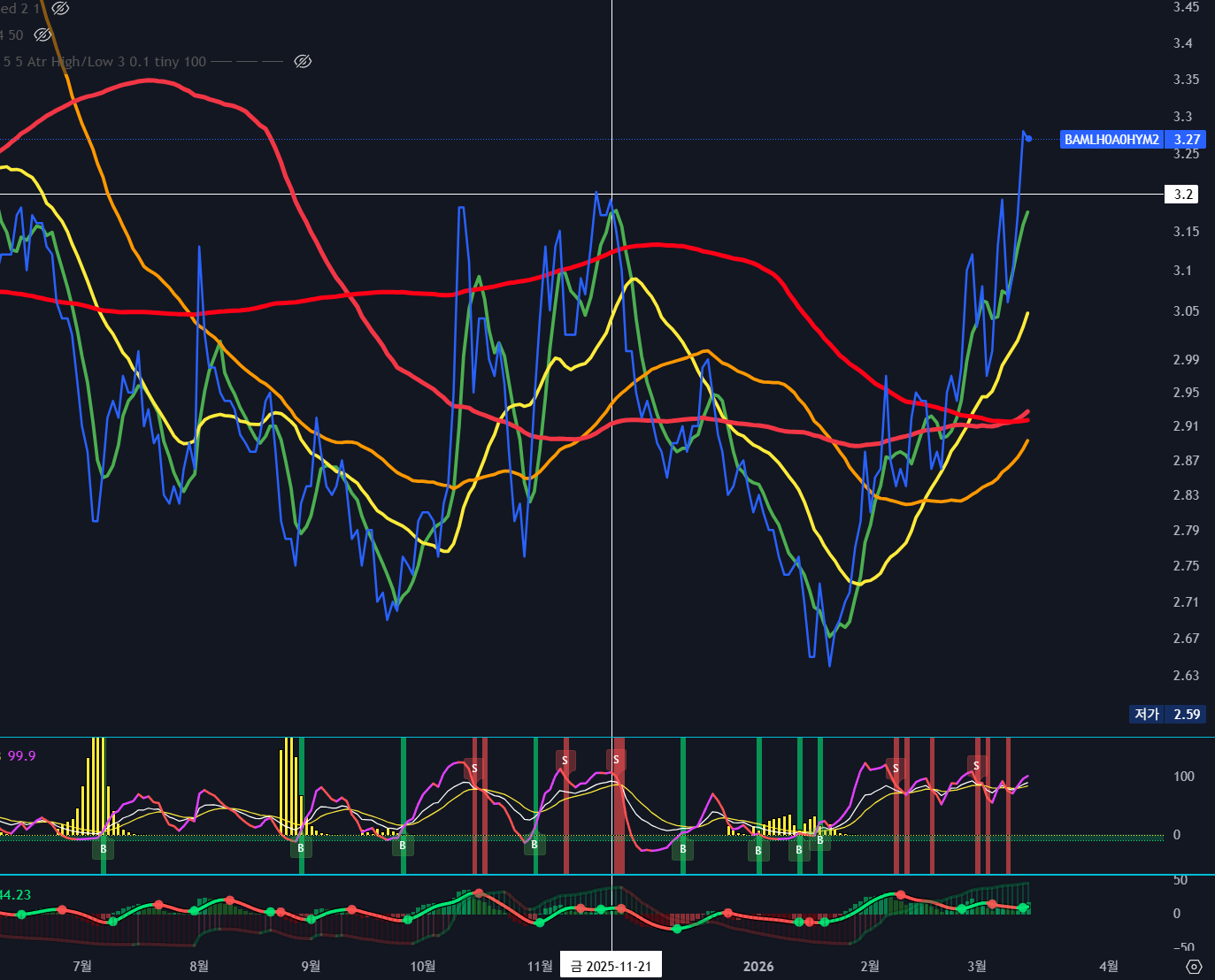Click the S marker on the crosshair line
Image resolution: width=1215 pixels, height=980 pixels.
pyautogui.click(x=616, y=760)
